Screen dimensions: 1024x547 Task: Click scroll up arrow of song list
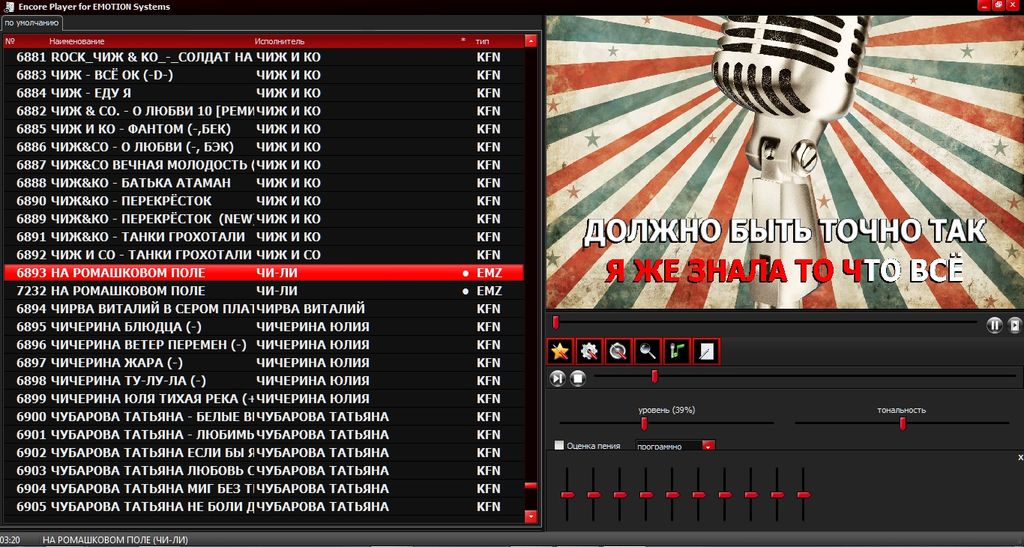530,42
